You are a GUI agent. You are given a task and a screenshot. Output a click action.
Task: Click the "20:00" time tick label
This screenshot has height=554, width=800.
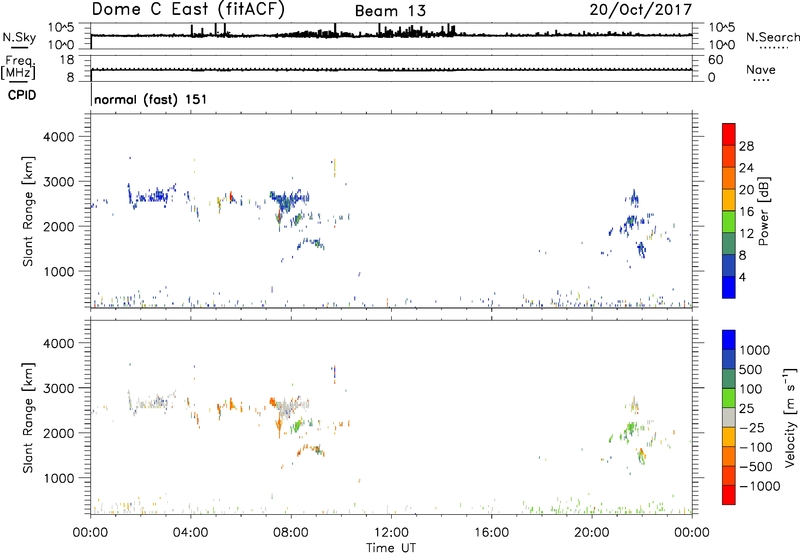(591, 533)
